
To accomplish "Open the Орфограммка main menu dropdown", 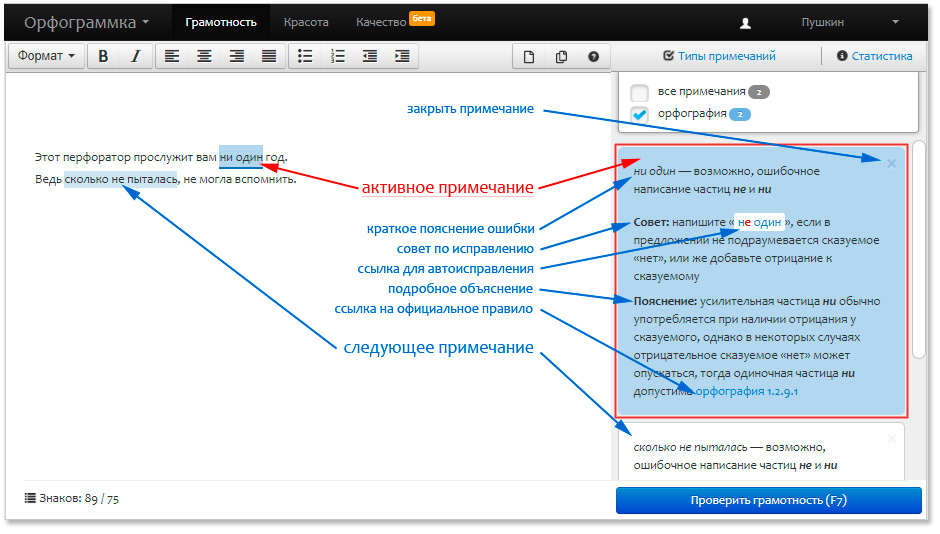I will pyautogui.click(x=86, y=23).
